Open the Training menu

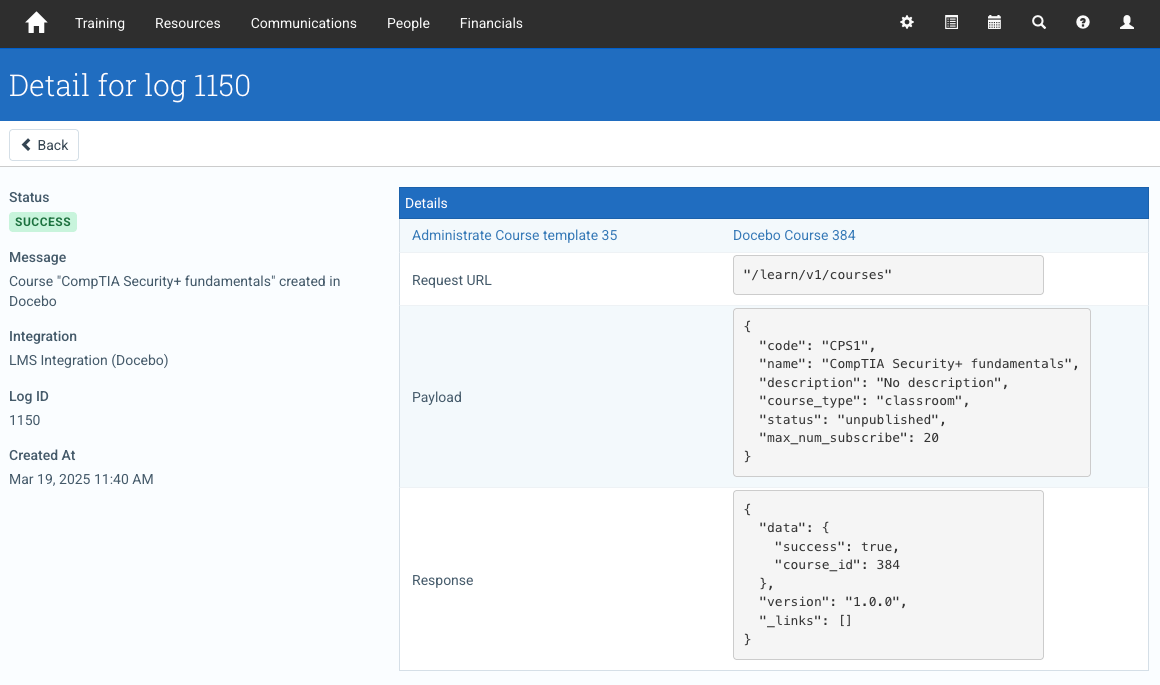pyautogui.click(x=100, y=23)
